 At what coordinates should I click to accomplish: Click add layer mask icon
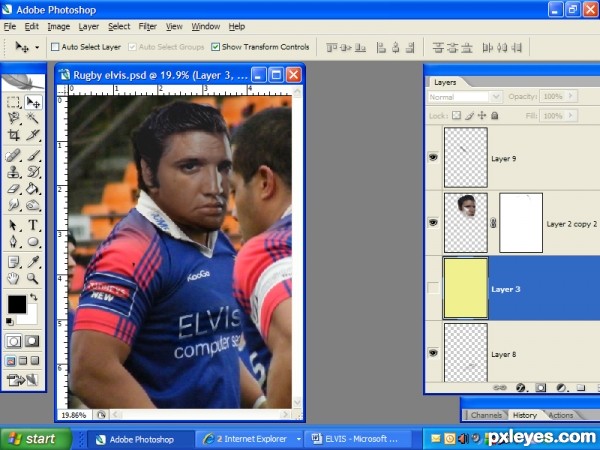540,388
